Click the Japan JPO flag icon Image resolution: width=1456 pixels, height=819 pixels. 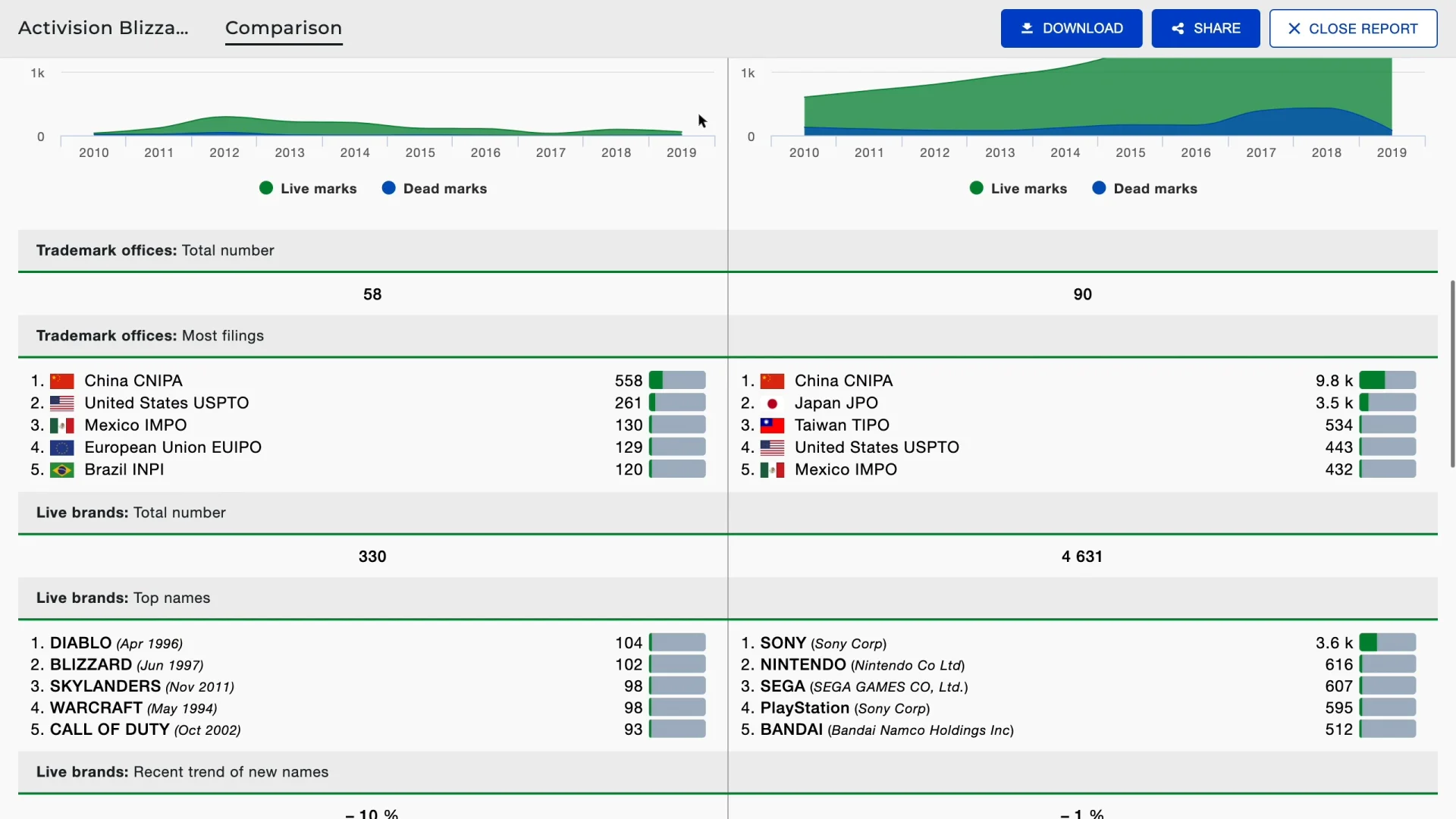pyautogui.click(x=773, y=403)
